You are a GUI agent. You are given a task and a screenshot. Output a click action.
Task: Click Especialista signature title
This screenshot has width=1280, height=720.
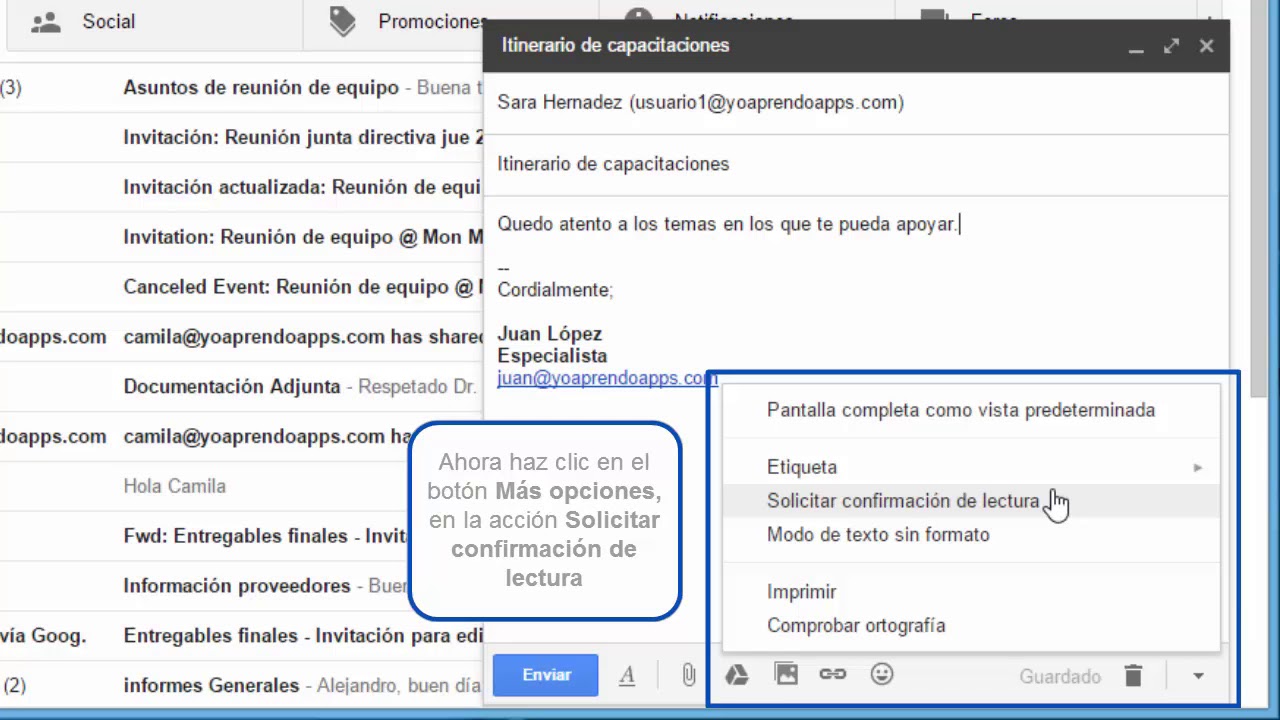click(x=552, y=356)
